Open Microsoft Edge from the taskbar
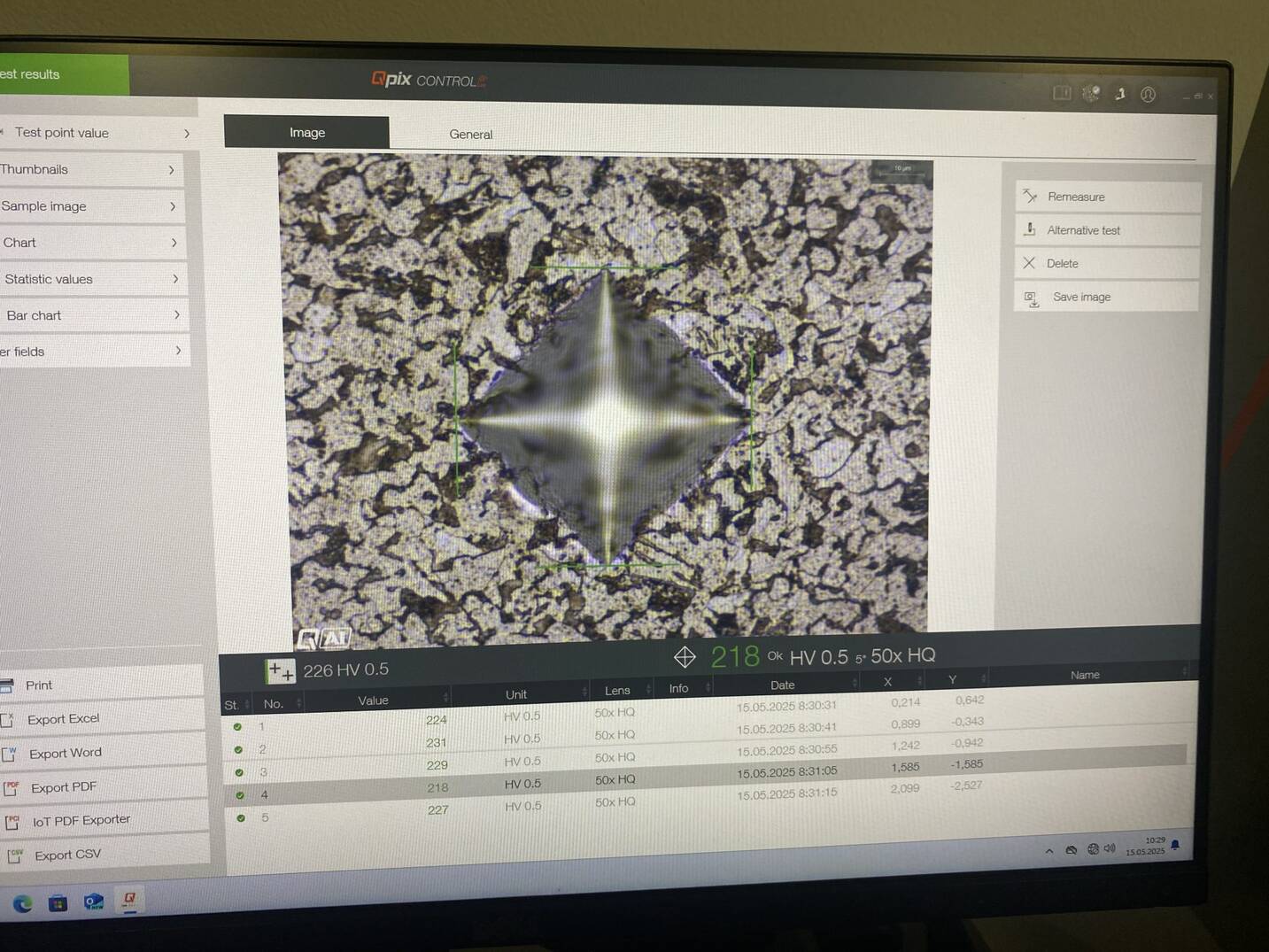Screen dimensions: 1269x952 [x=23, y=903]
